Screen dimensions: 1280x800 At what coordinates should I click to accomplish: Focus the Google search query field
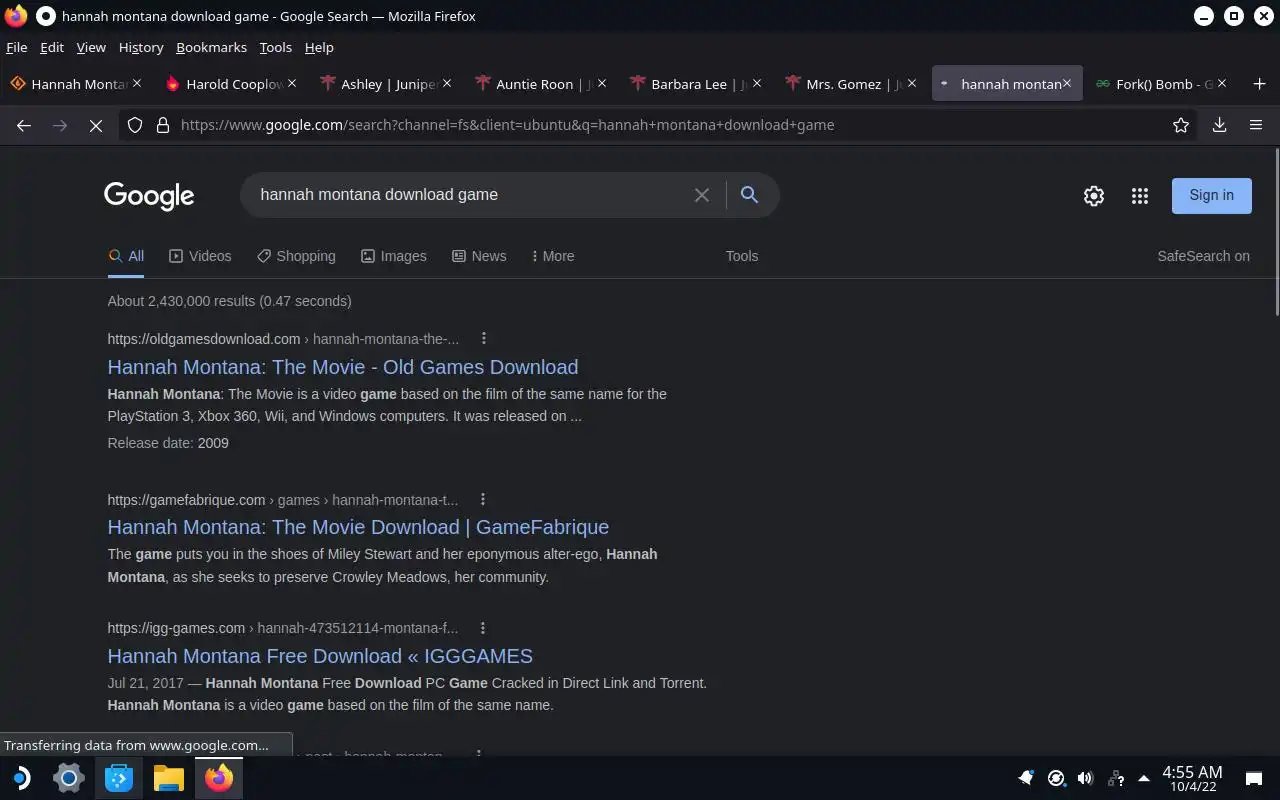pyautogui.click(x=470, y=195)
